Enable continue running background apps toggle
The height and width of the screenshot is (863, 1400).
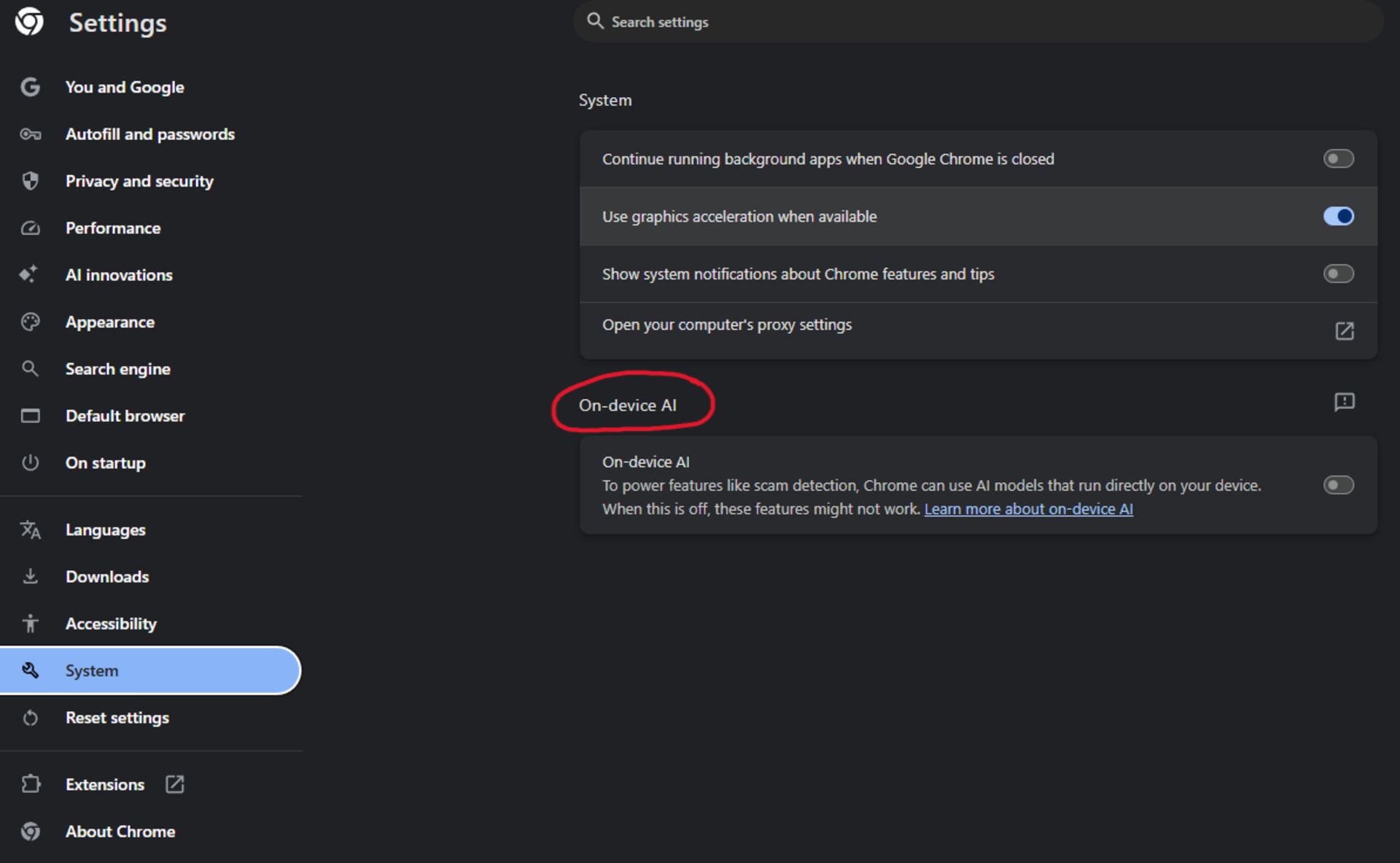tap(1339, 158)
